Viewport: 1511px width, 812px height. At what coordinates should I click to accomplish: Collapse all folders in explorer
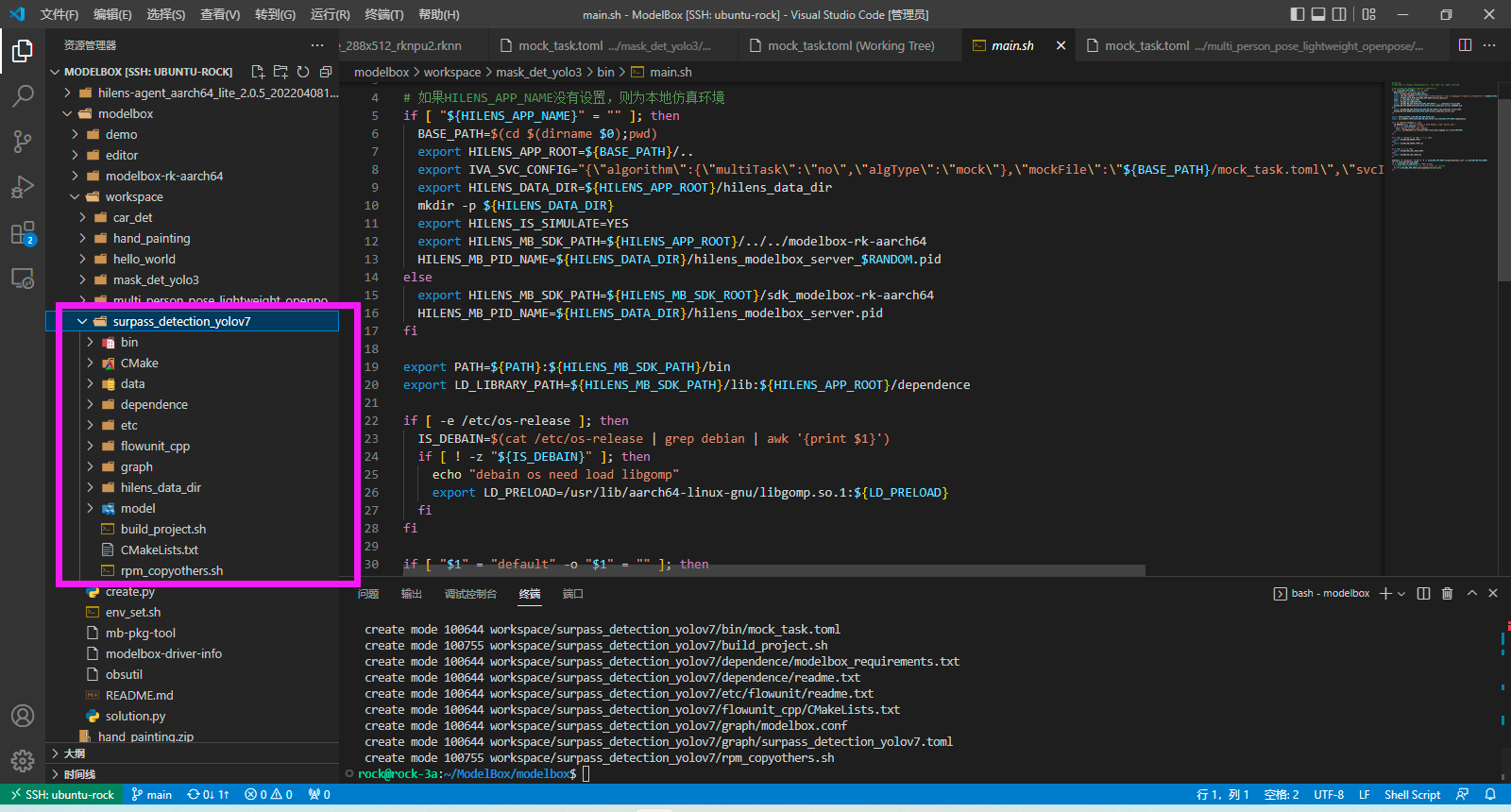click(326, 72)
